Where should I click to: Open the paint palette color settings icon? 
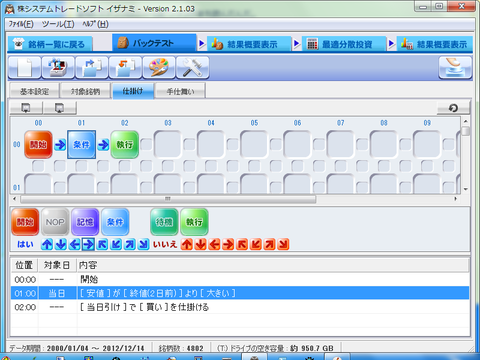click(x=159, y=68)
